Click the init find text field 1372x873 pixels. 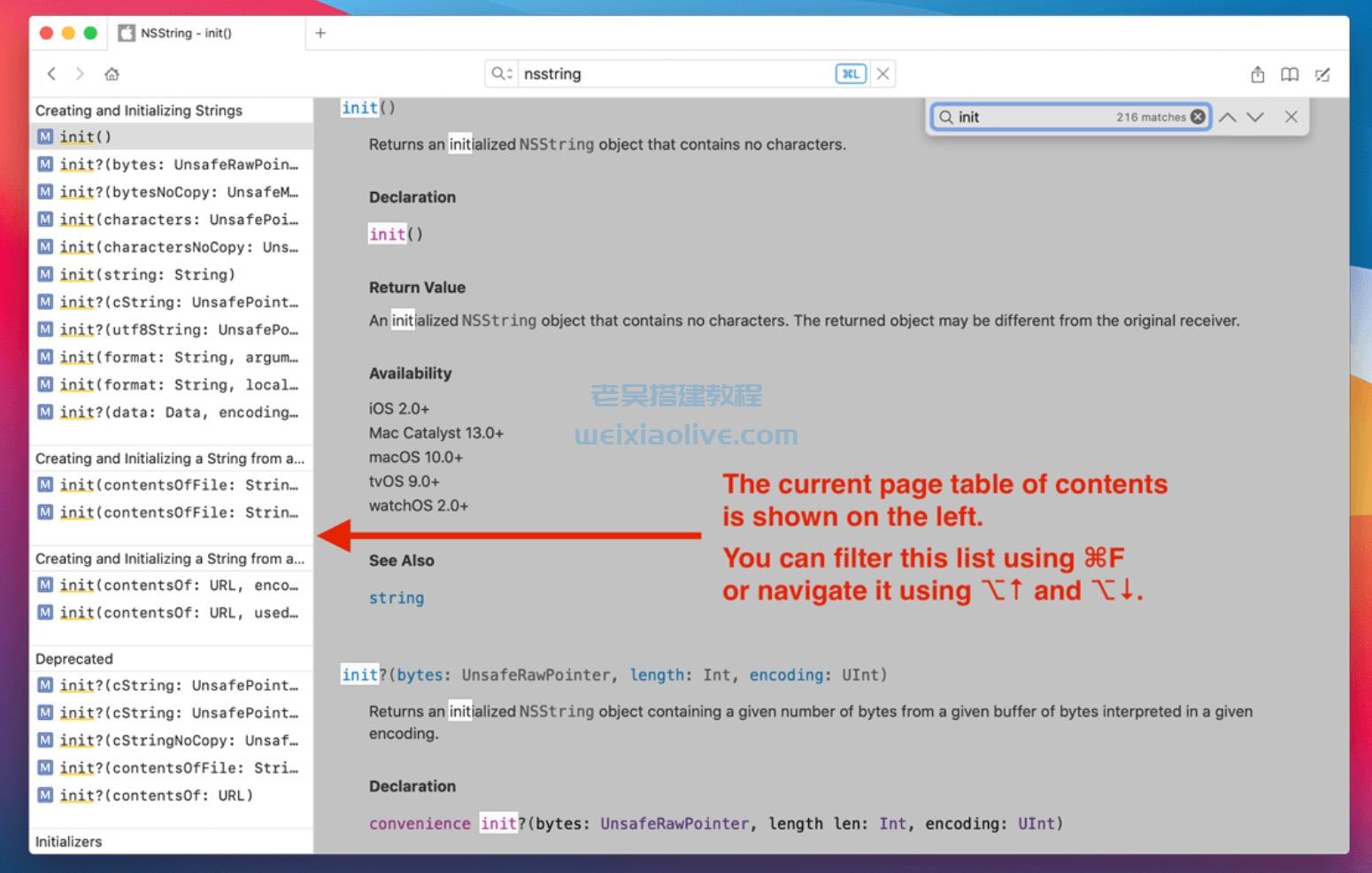coord(1031,117)
